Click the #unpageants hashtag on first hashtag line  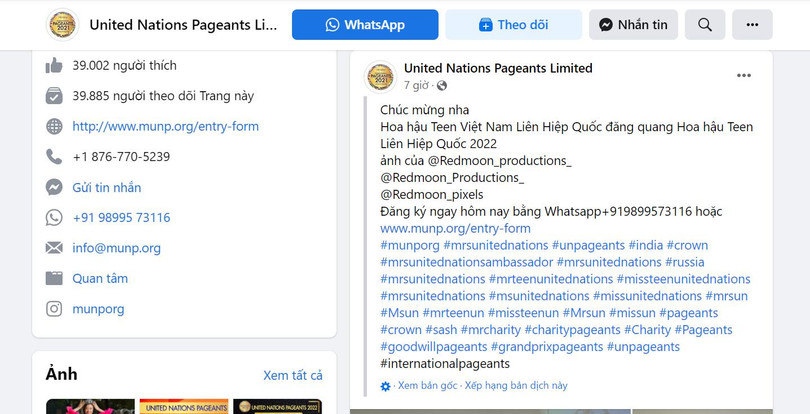coord(588,245)
